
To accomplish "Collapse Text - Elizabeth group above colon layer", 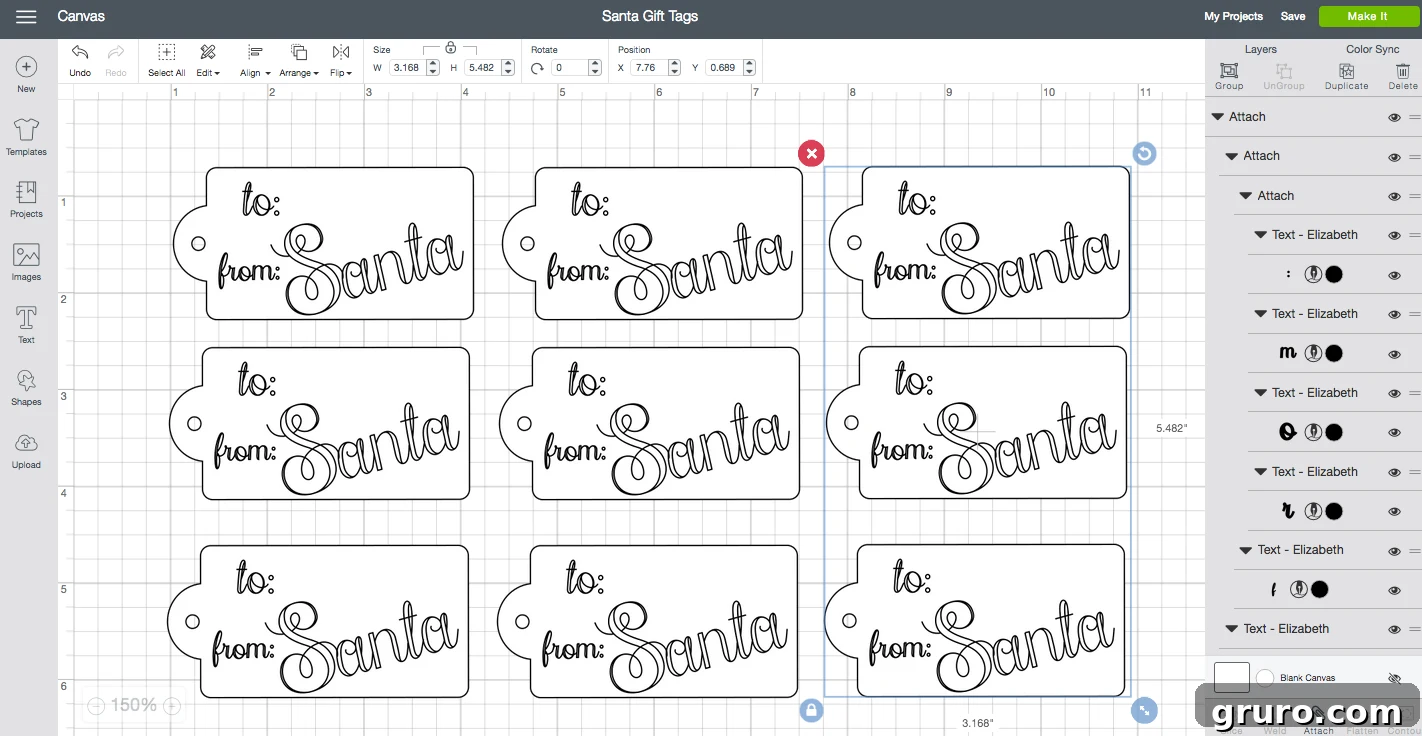I will [x=1261, y=235].
